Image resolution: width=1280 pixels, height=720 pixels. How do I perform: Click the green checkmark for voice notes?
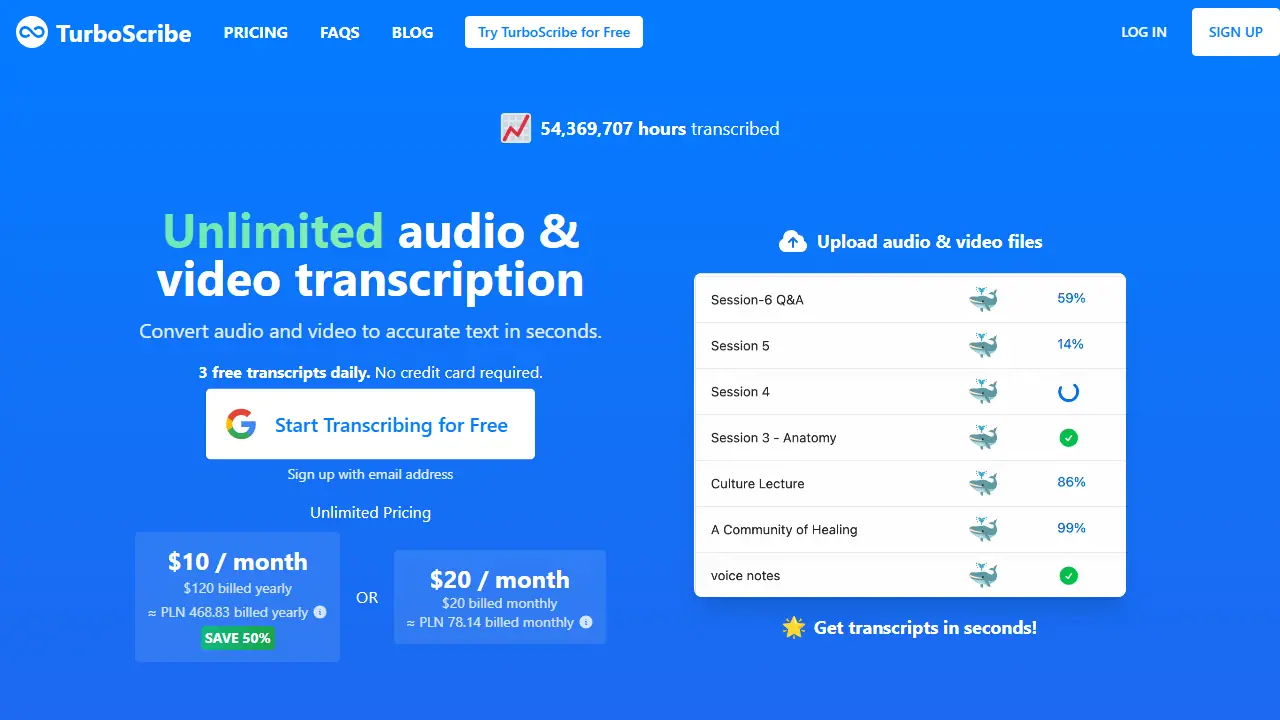pos(1069,576)
